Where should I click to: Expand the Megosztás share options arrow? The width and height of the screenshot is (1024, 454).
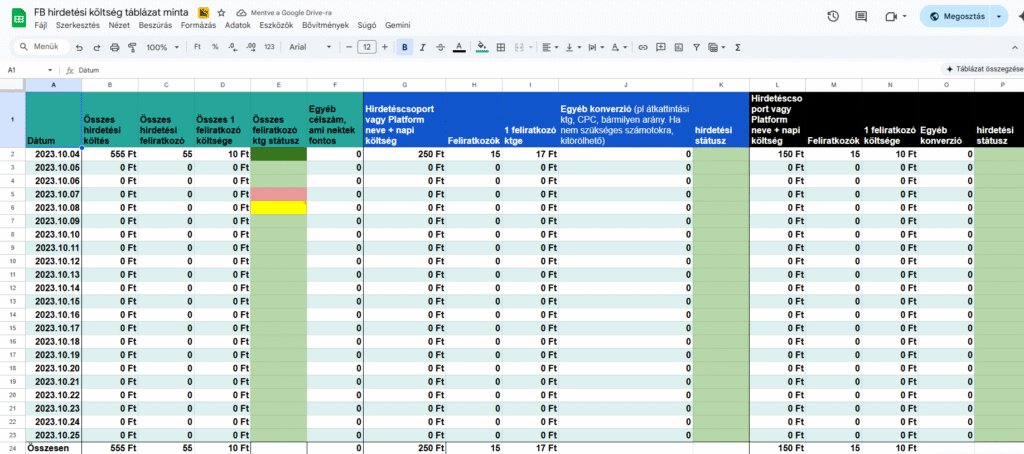click(x=998, y=16)
